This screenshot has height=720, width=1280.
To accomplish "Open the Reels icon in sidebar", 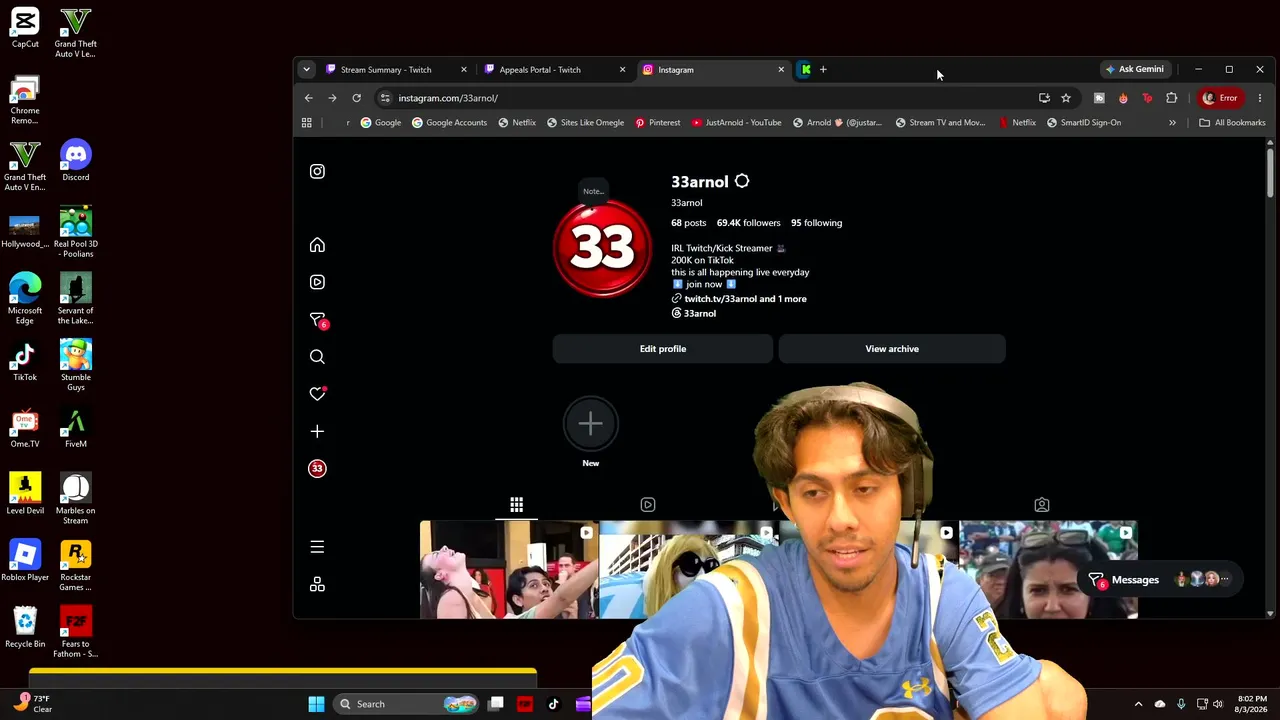I will click(x=317, y=282).
